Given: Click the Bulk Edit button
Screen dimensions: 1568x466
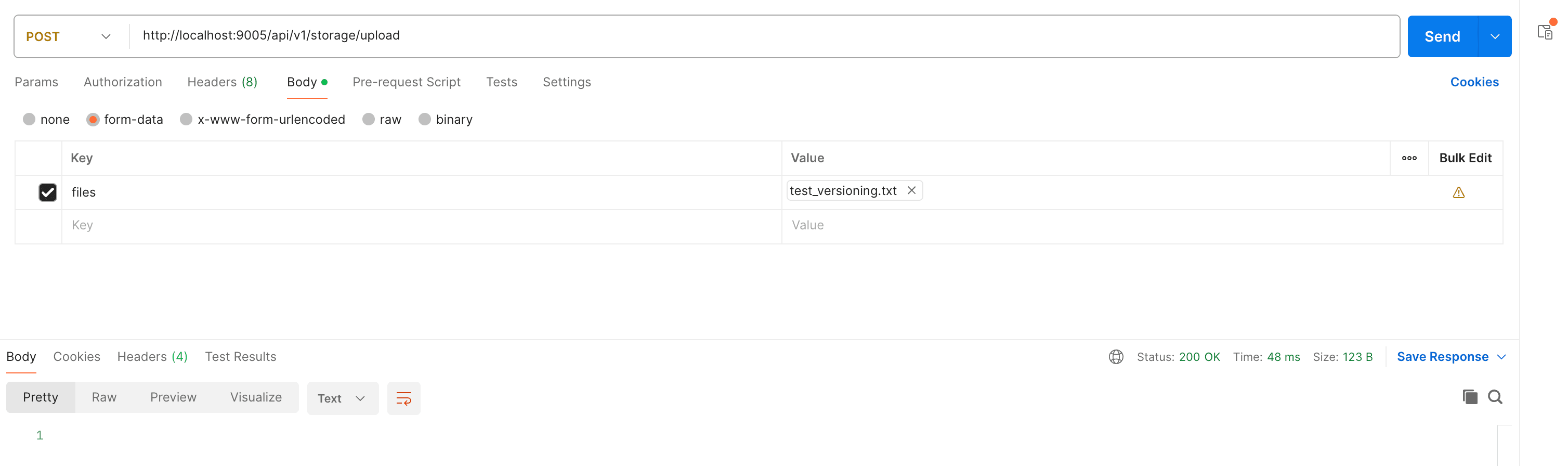Looking at the screenshot, I should click(x=1465, y=158).
